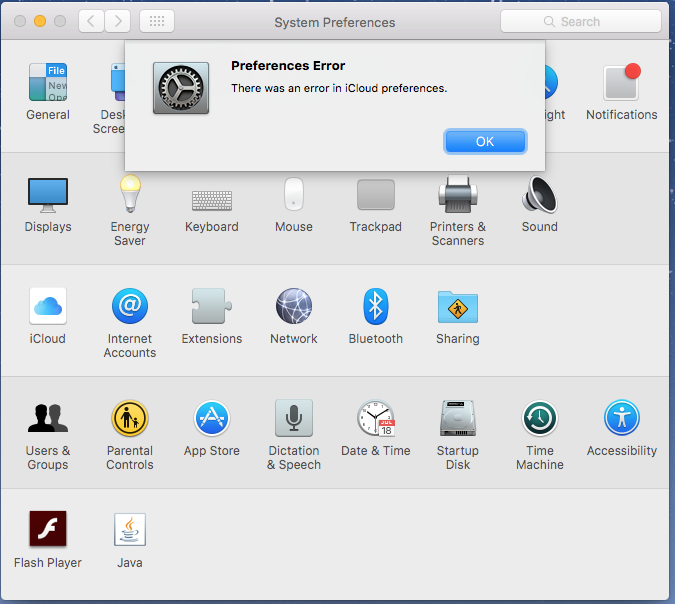Click the Preferences Error heading
675x604 pixels.
tap(288, 65)
